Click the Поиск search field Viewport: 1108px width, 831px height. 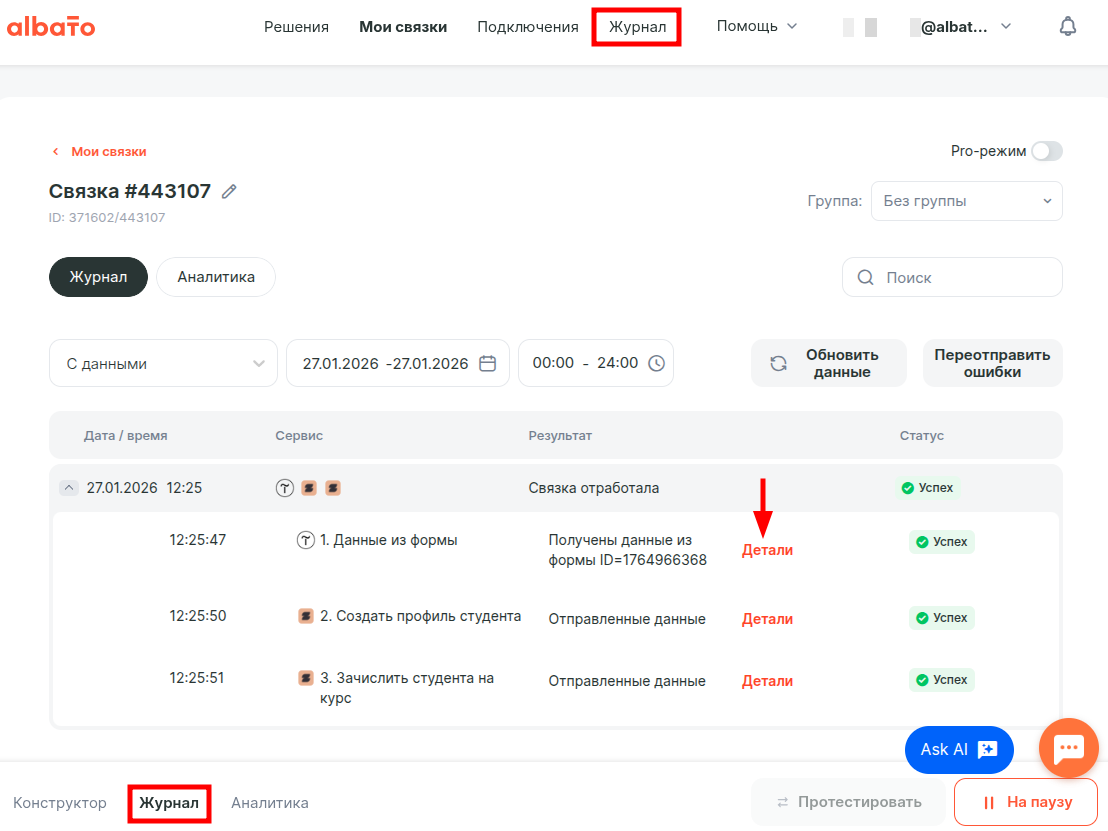952,278
